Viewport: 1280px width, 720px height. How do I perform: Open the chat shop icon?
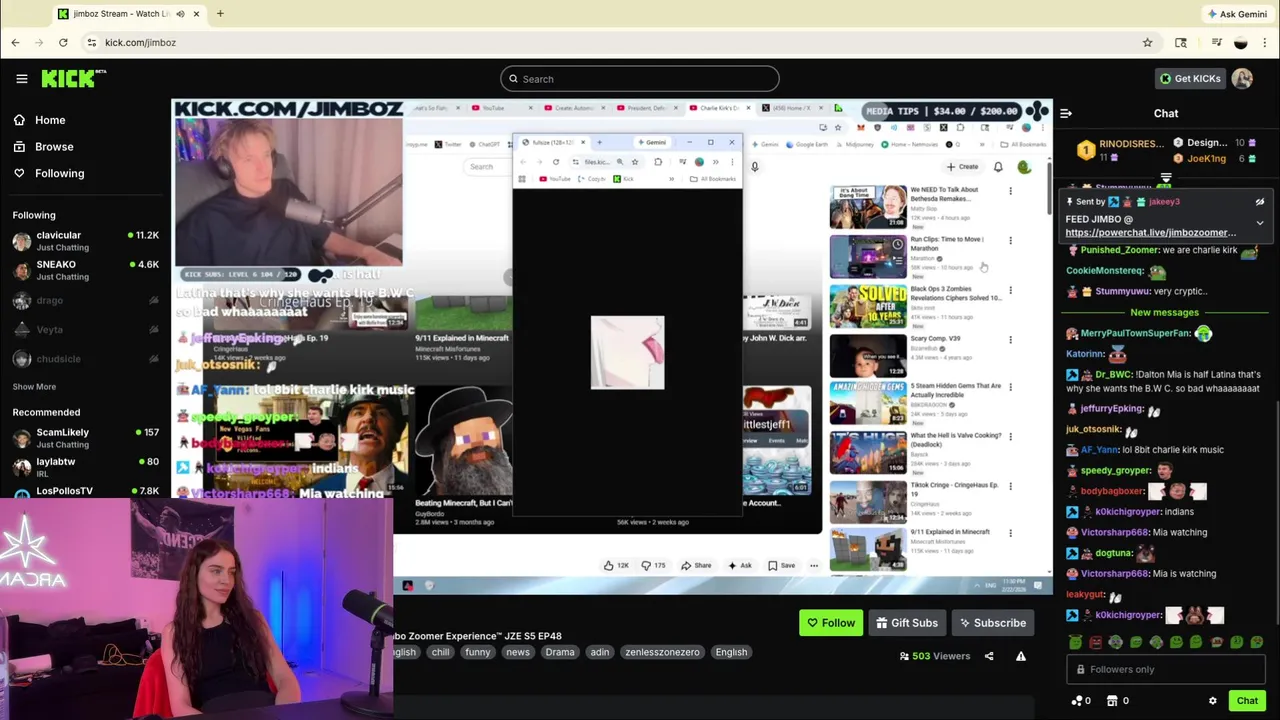(1117, 701)
